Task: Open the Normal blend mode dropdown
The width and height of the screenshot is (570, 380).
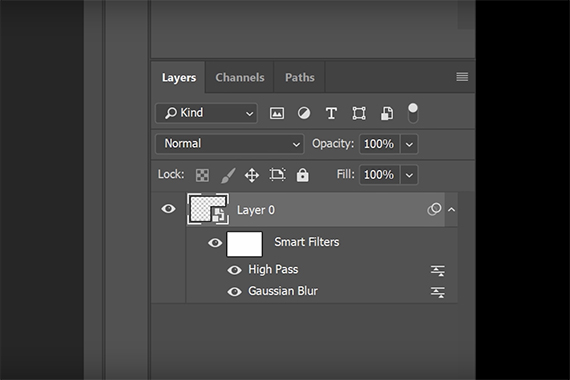Action: coord(230,144)
